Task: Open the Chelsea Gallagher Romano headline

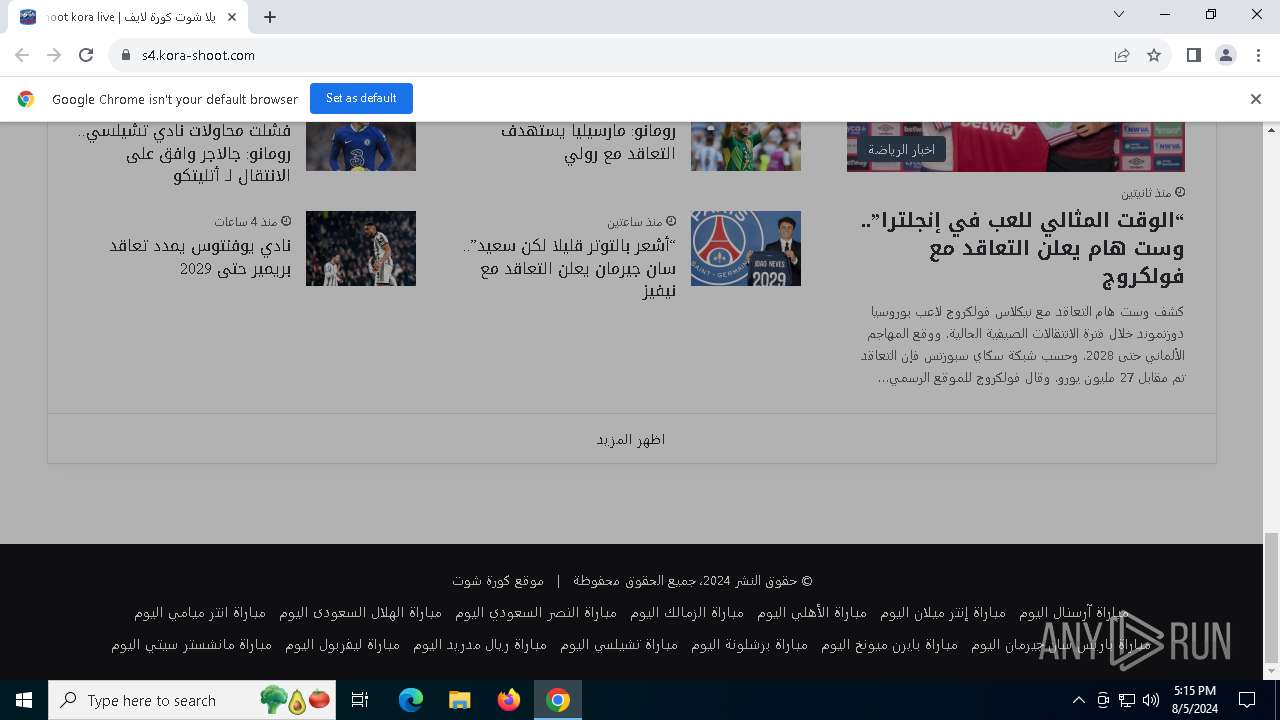Action: coord(184,154)
